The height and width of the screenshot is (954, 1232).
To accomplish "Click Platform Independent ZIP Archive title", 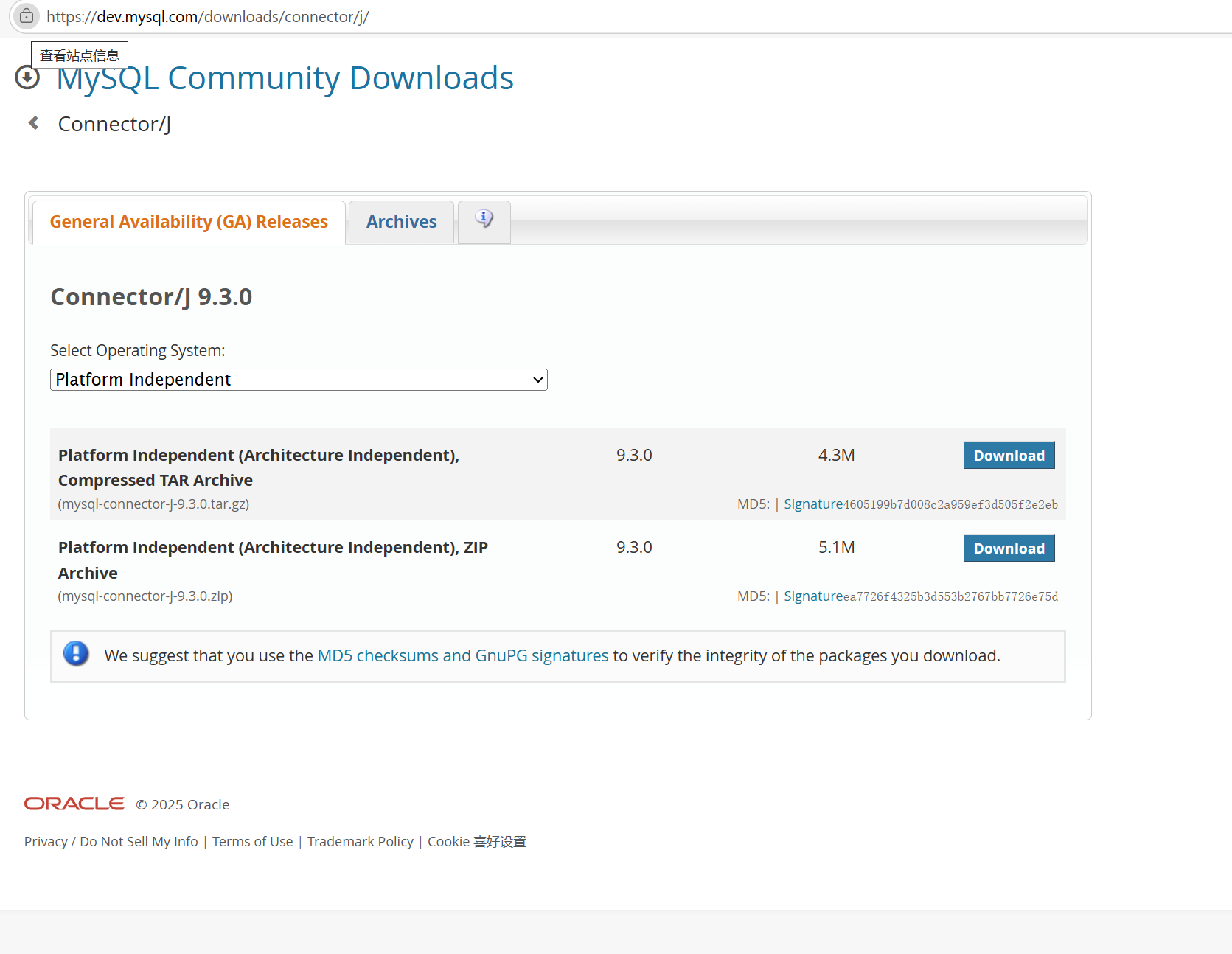I will coord(273,560).
